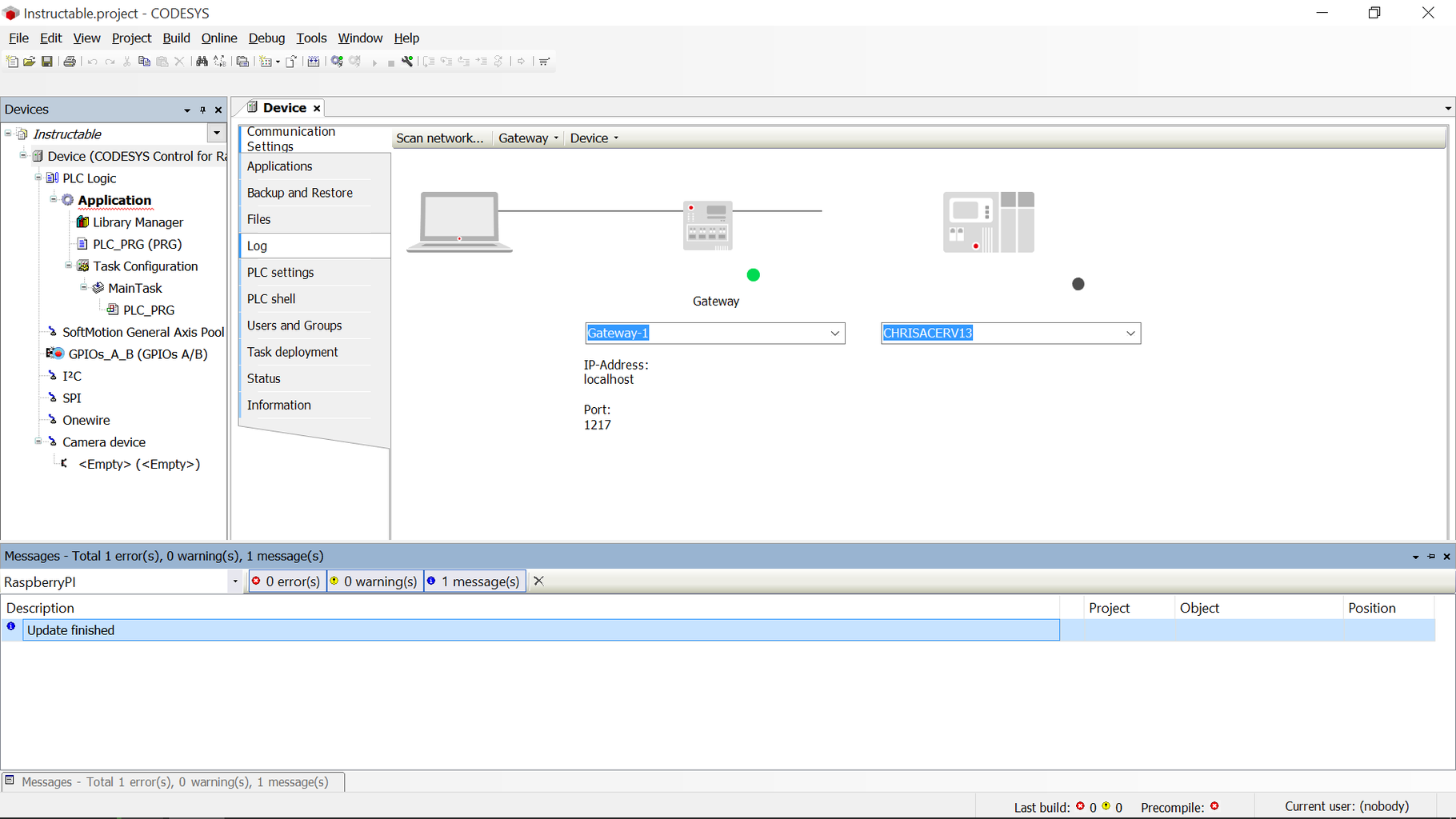Switch to the PLC settings tab
The width and height of the screenshot is (1456, 819).
[281, 272]
